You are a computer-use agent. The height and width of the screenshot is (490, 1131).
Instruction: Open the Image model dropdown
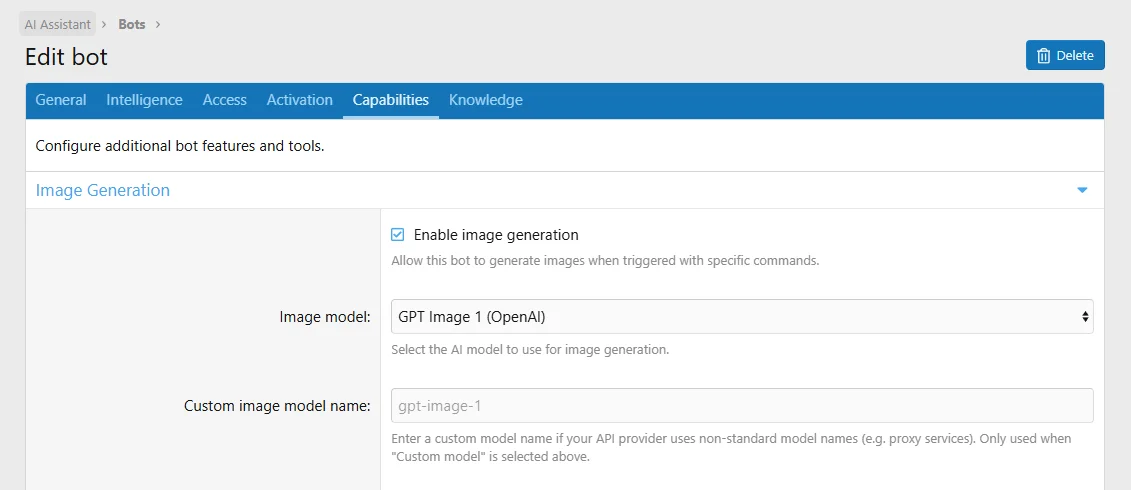point(741,317)
